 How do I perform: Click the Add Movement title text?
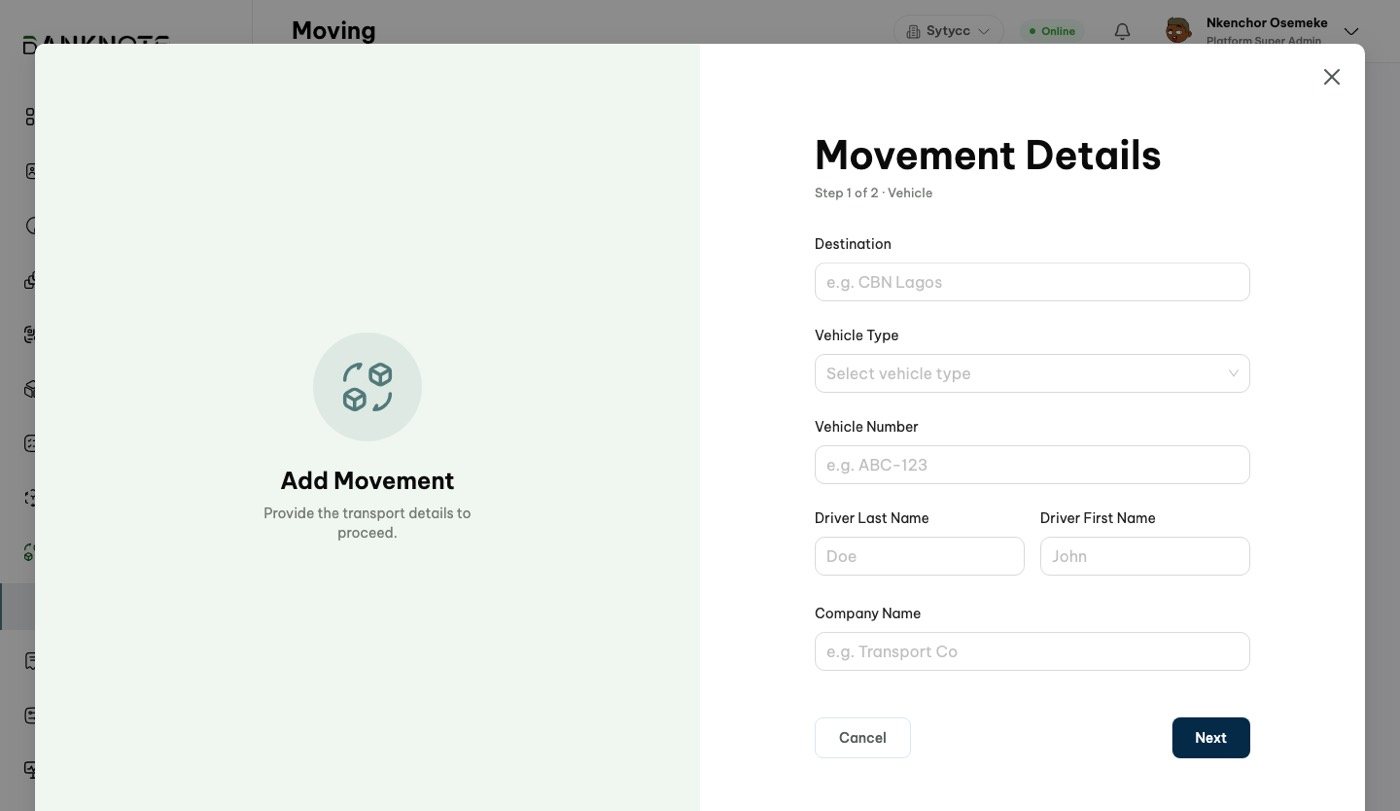point(367,480)
